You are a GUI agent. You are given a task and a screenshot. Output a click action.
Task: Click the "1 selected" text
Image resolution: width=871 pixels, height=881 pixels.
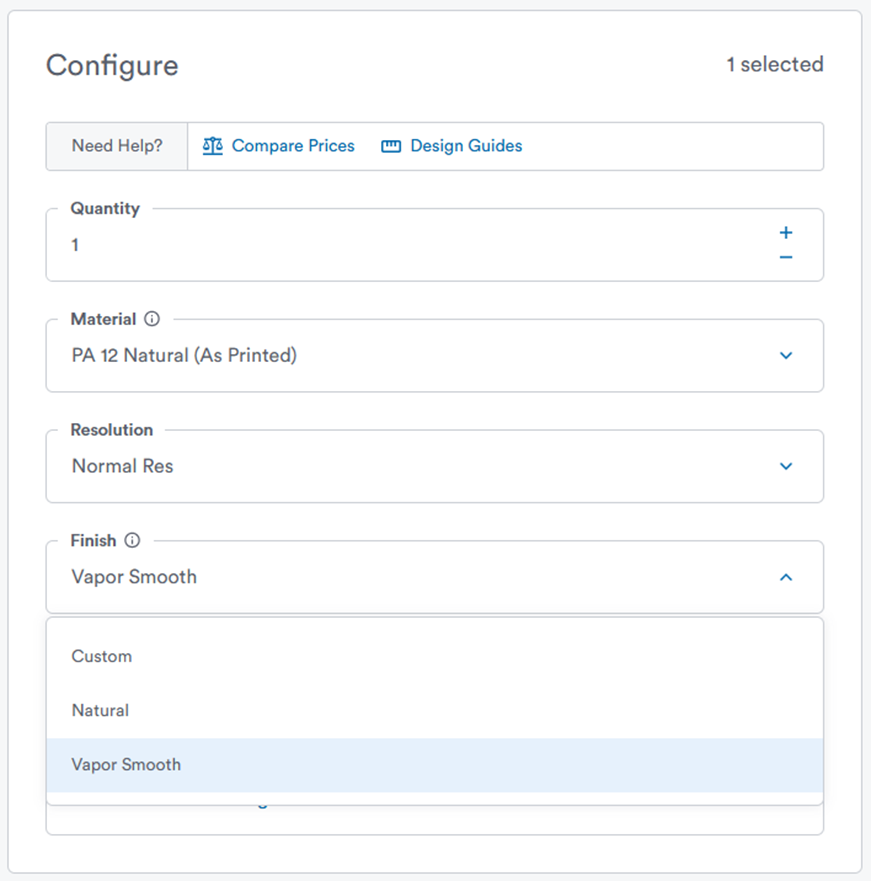click(x=774, y=65)
